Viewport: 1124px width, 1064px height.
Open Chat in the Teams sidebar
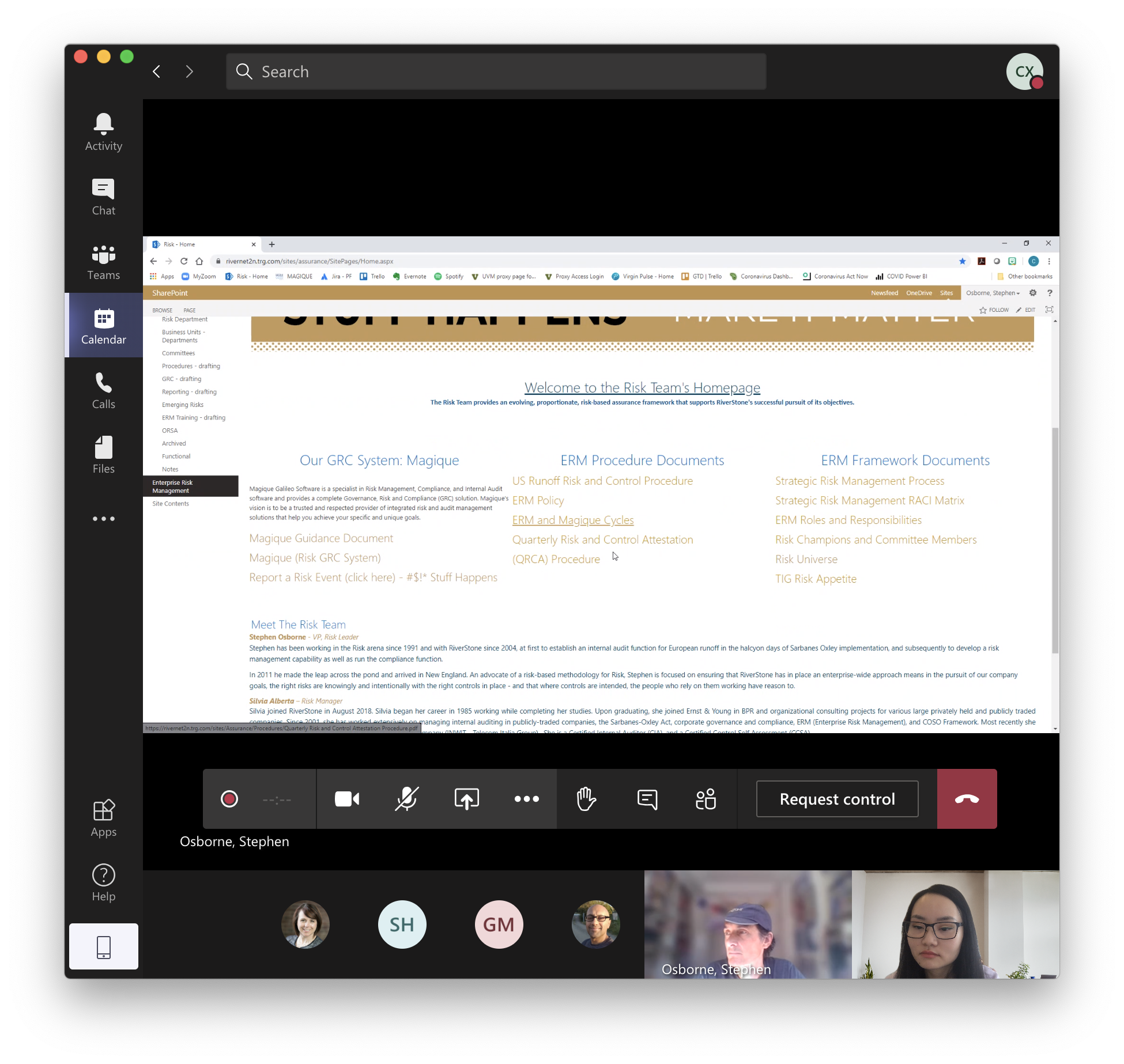coord(104,197)
